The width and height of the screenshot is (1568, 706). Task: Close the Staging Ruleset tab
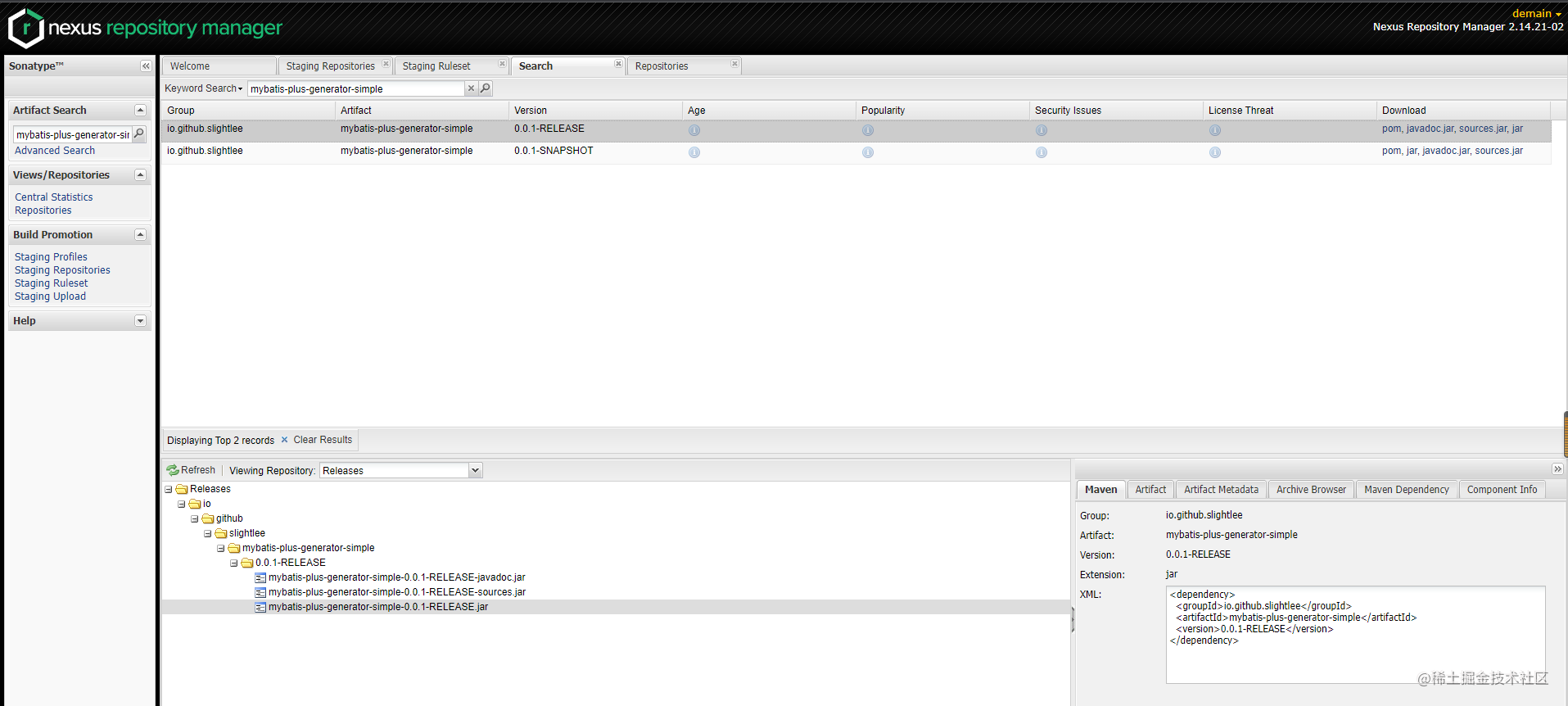coord(502,64)
